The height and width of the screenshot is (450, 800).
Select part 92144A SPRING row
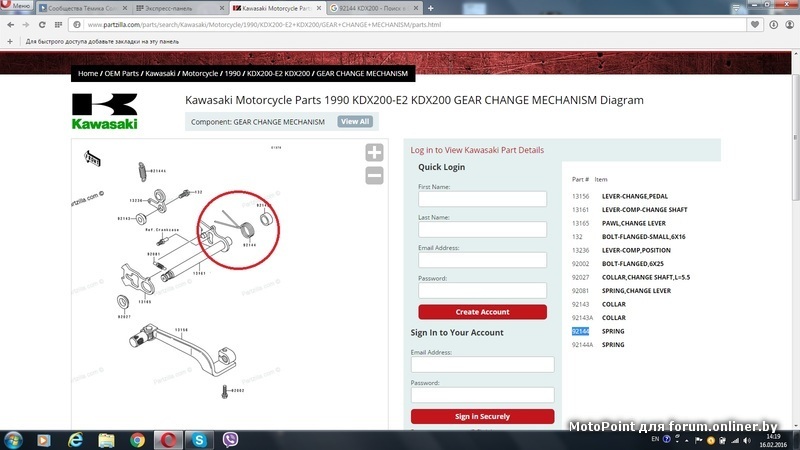[598, 345]
